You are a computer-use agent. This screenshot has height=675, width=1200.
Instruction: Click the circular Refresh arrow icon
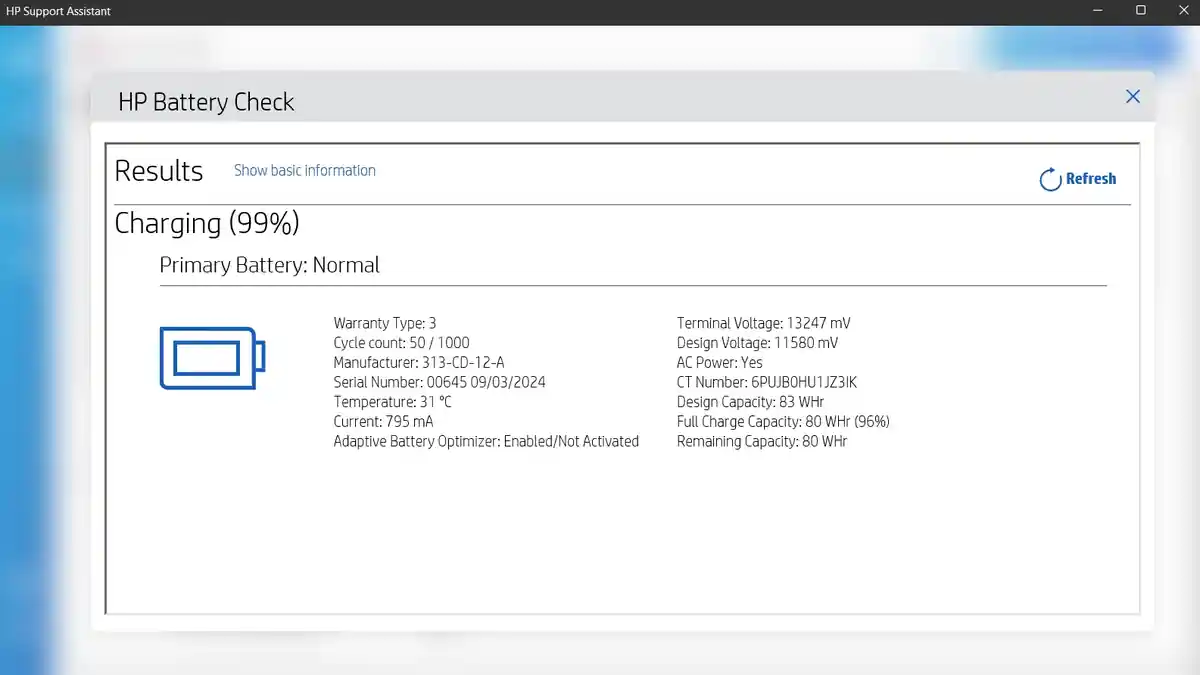1050,180
